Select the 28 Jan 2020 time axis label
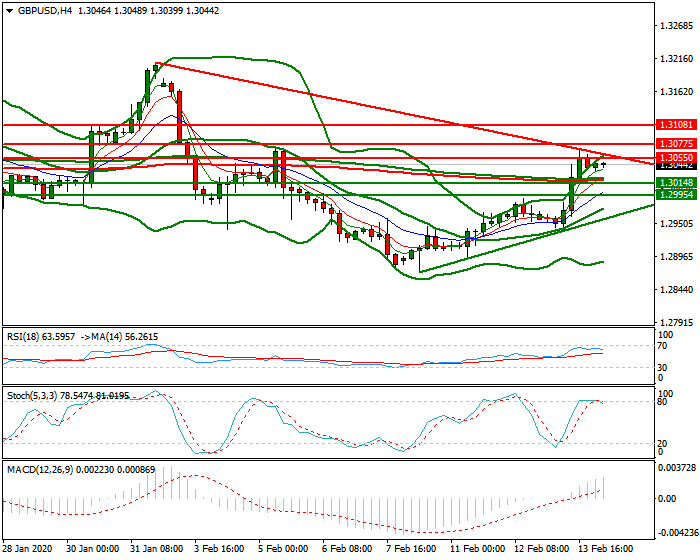The image size is (700, 560). coord(27,548)
